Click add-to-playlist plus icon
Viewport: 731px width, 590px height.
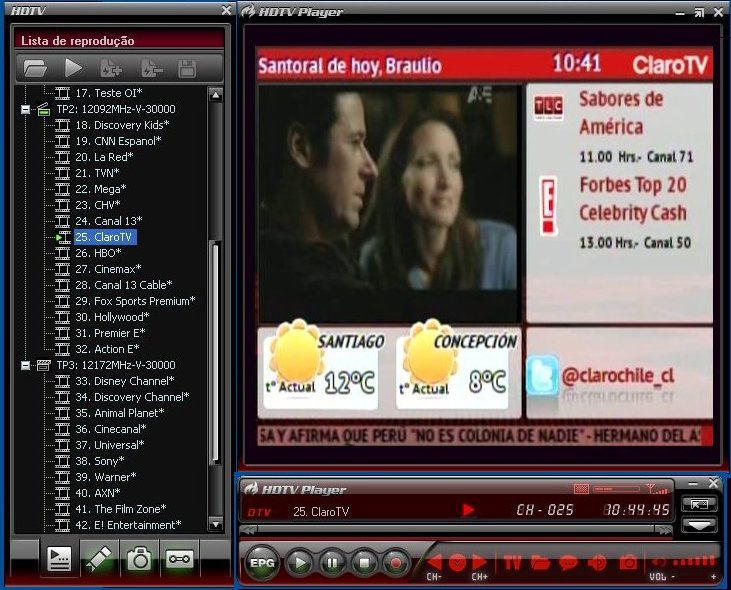pos(111,69)
